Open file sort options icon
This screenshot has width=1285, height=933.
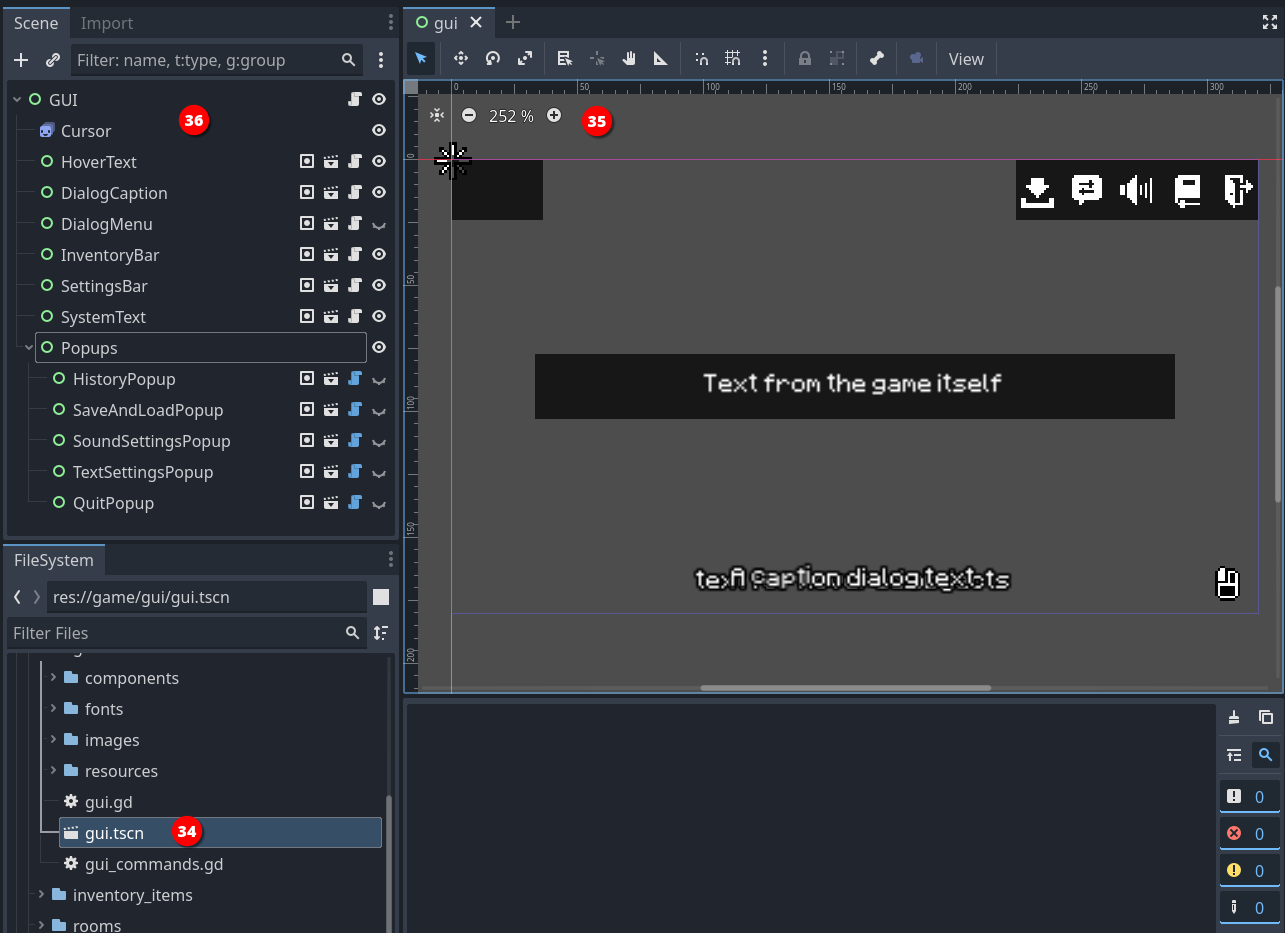tap(381, 633)
